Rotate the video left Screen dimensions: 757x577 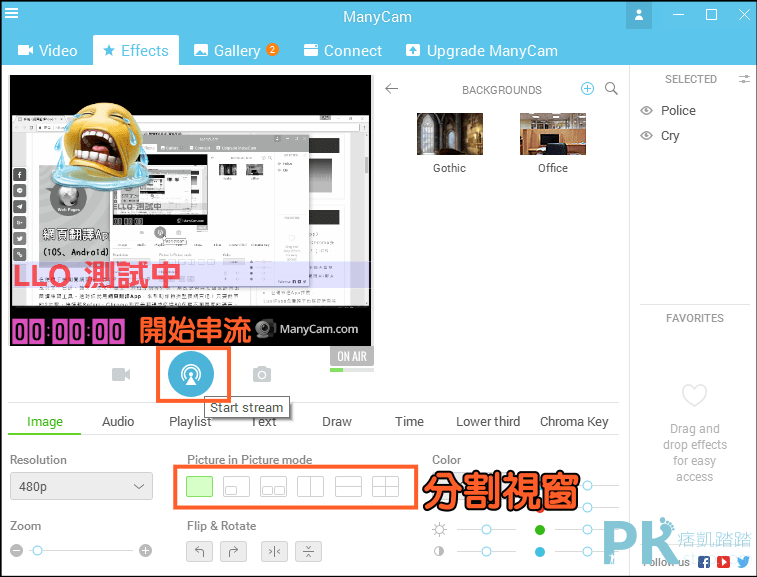pos(199,551)
